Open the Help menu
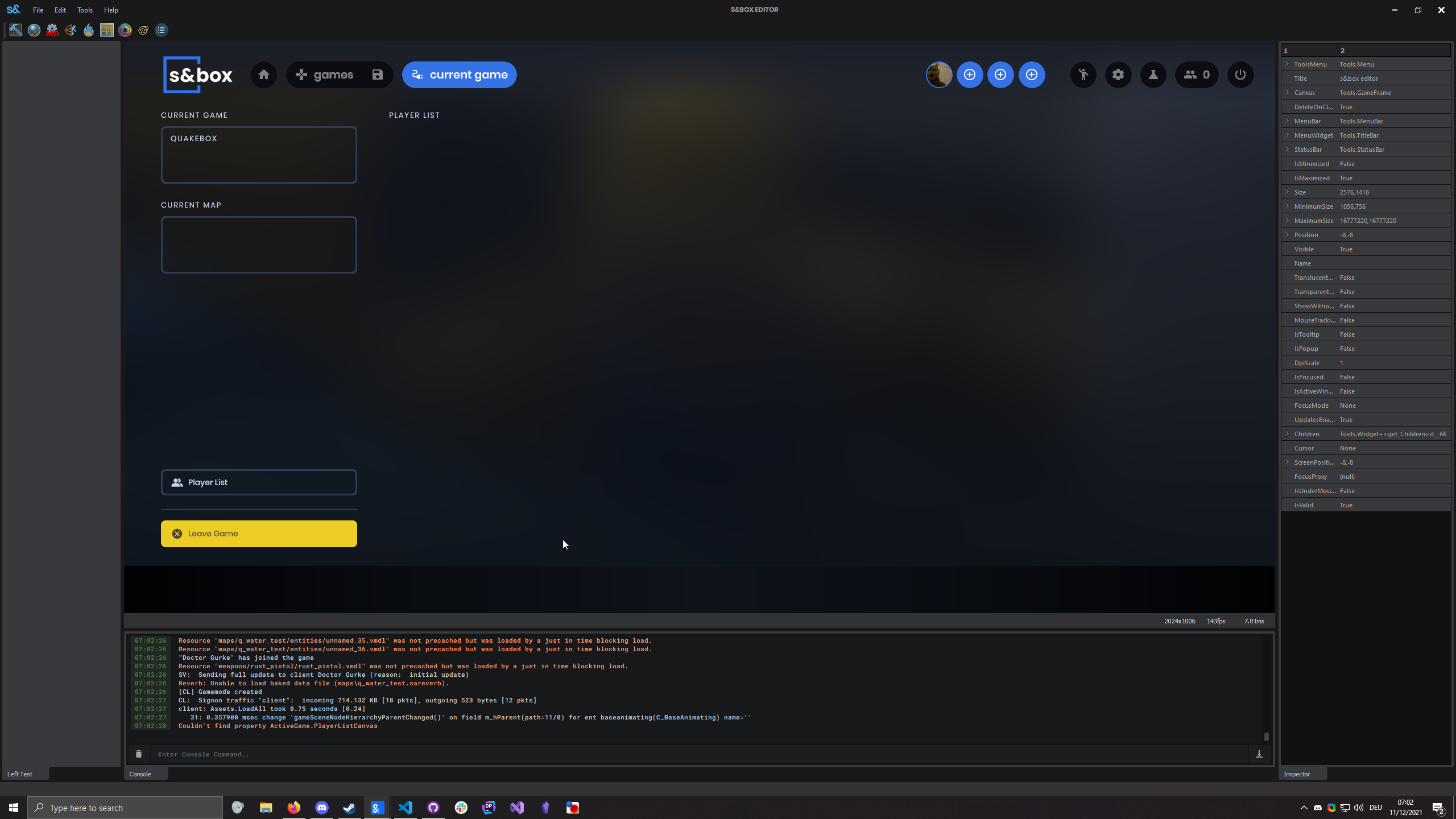The width and height of the screenshot is (1456, 819). (111, 10)
